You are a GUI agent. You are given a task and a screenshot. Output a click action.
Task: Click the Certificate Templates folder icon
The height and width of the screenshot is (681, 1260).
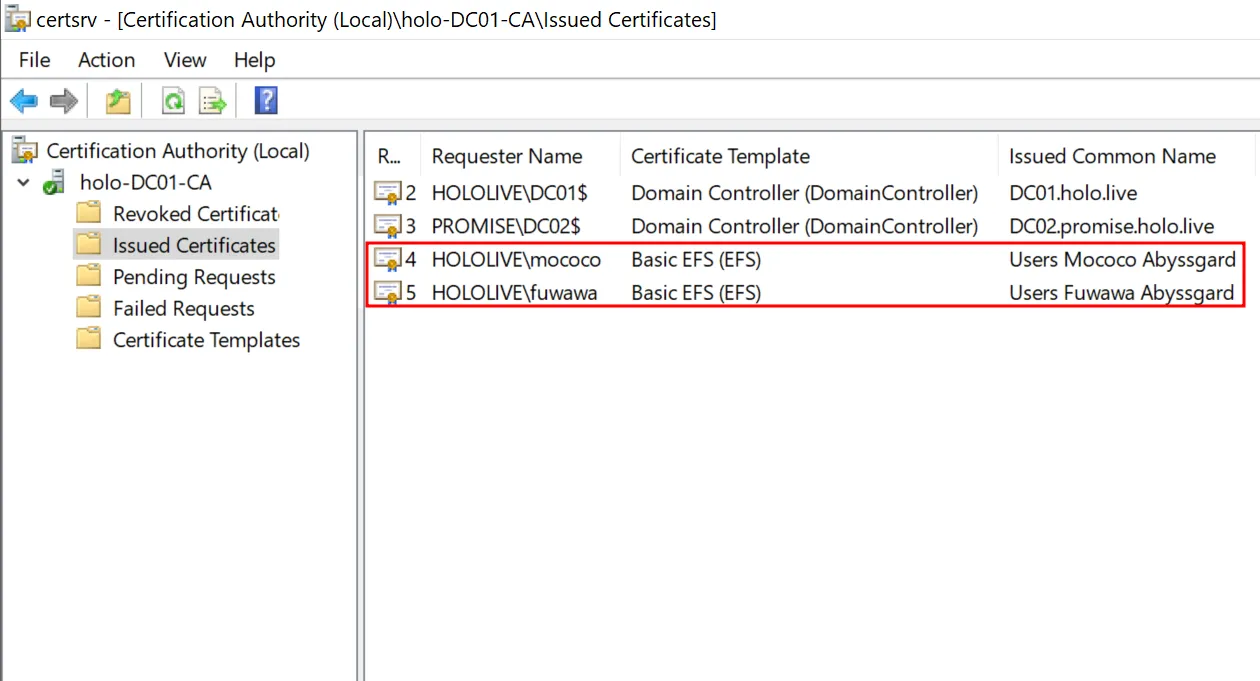coord(89,340)
